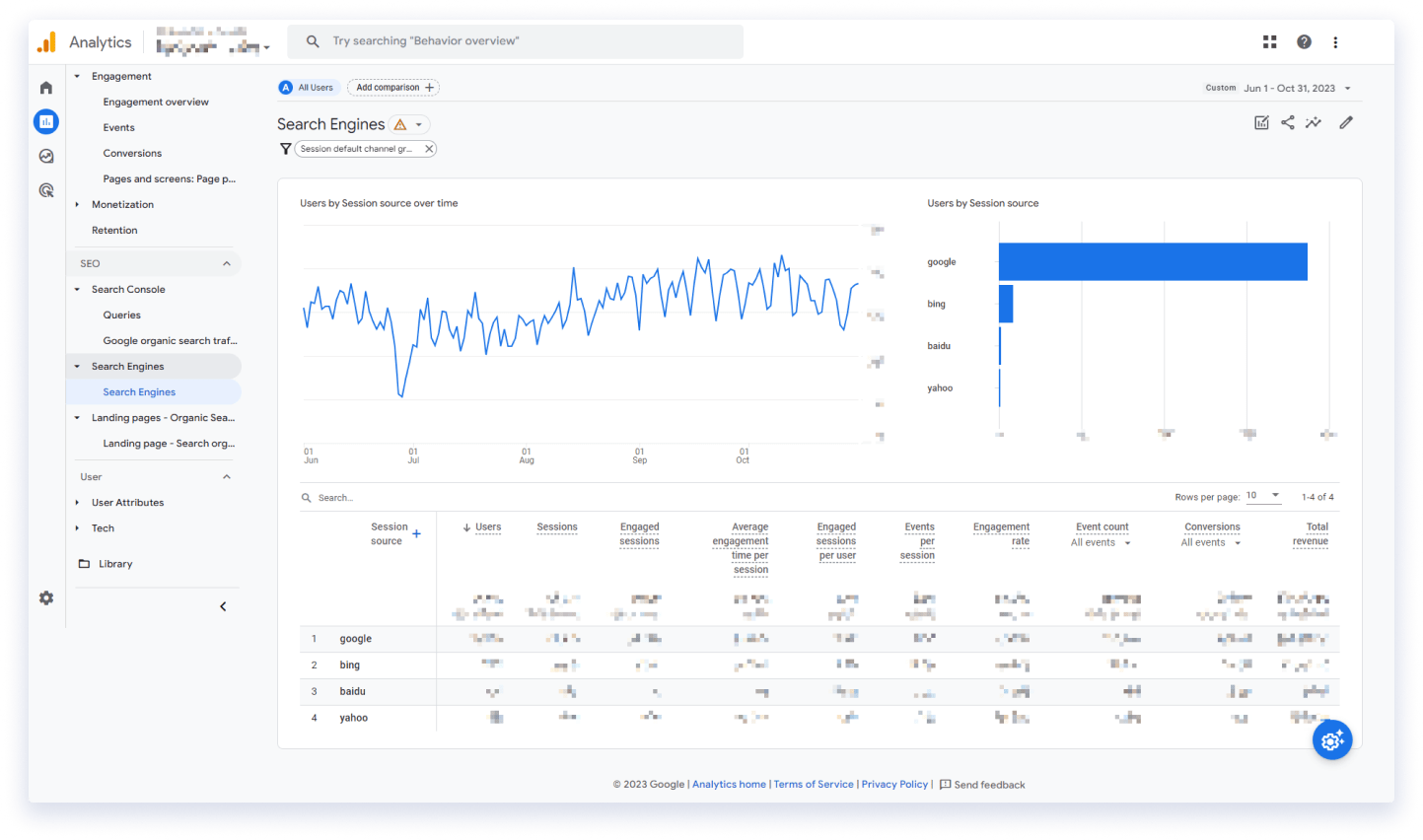Sort by Engagement rate column header
1423x840 pixels.
pyautogui.click(x=1001, y=534)
